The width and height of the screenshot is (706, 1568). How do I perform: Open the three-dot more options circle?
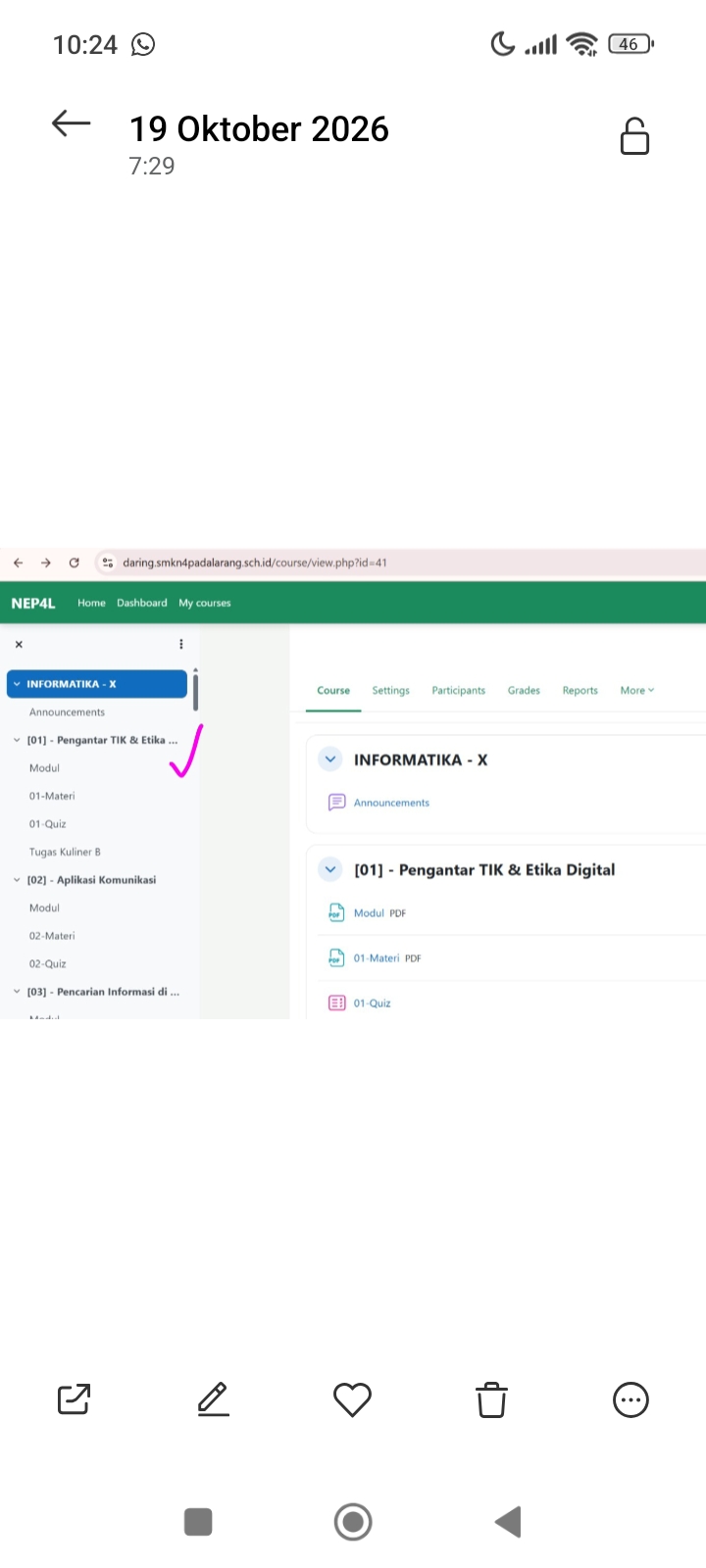point(630,1399)
